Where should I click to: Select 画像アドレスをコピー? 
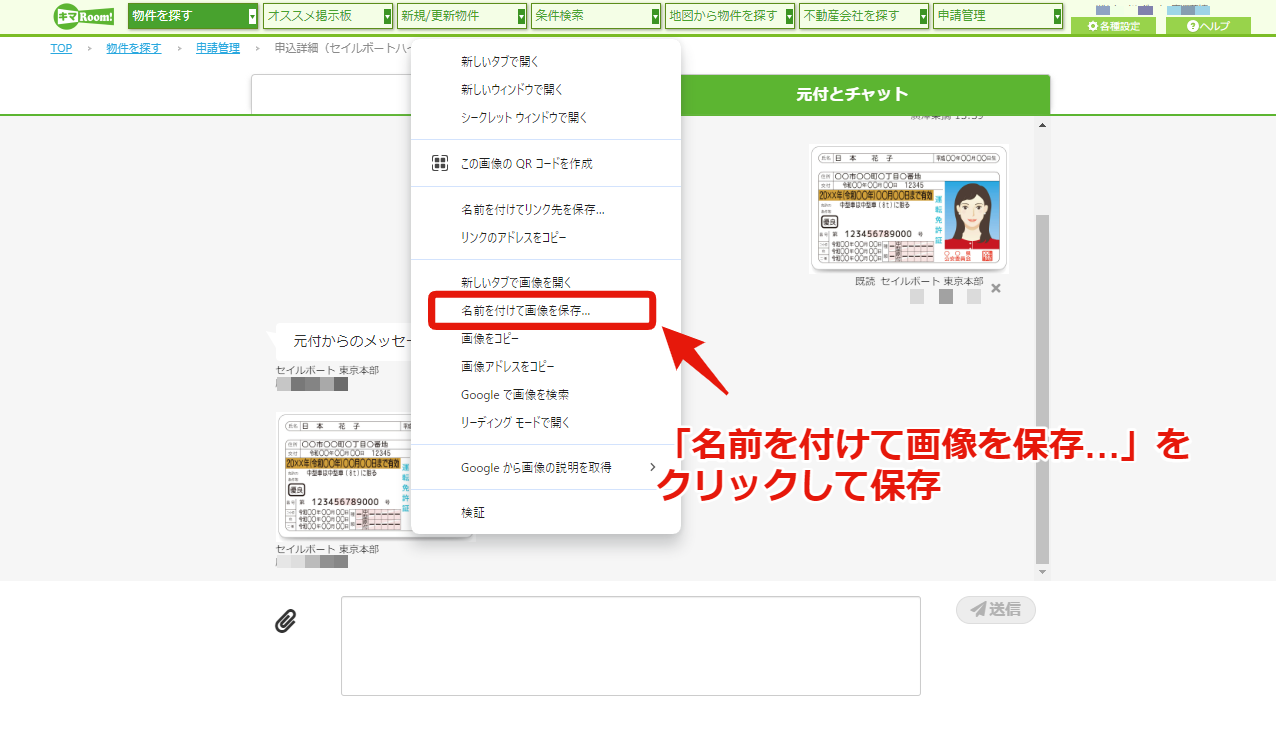546,367
